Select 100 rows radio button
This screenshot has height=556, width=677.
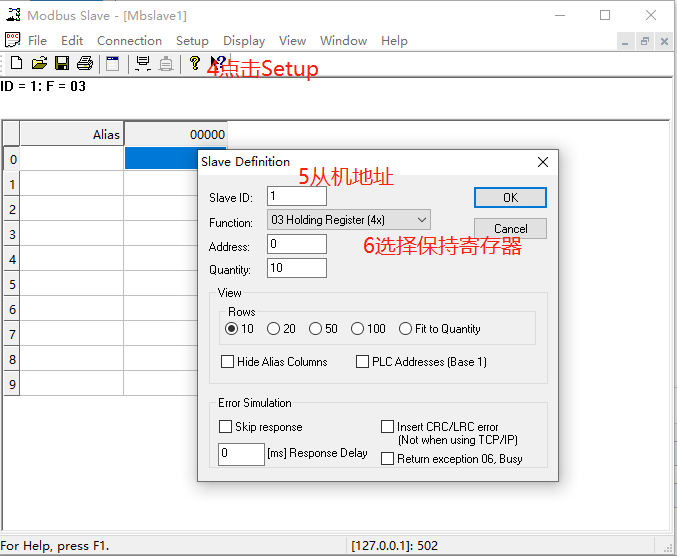click(357, 329)
